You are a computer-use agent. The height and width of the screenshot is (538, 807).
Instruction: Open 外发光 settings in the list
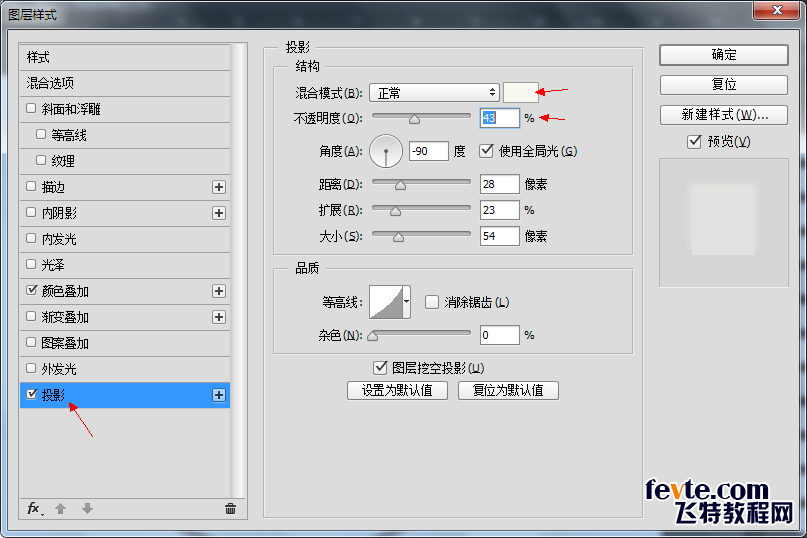(125, 369)
